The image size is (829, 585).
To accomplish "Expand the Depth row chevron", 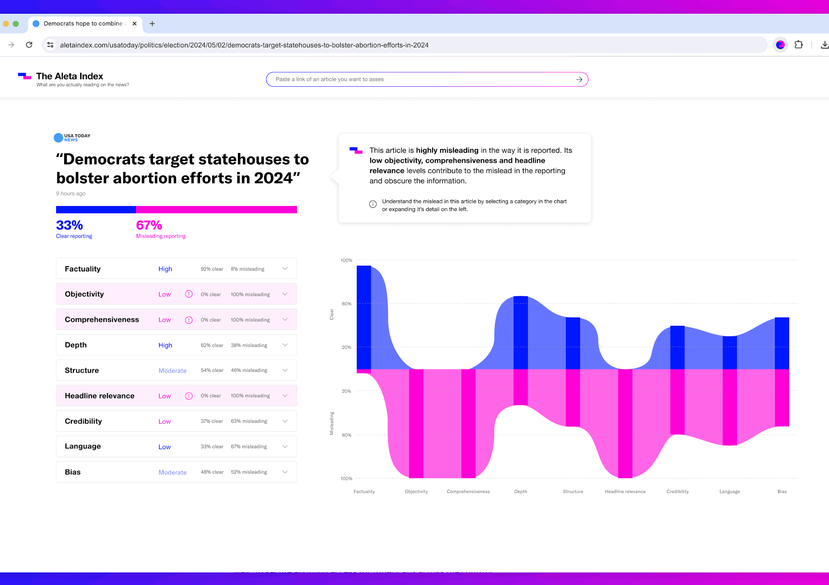I will (285, 345).
